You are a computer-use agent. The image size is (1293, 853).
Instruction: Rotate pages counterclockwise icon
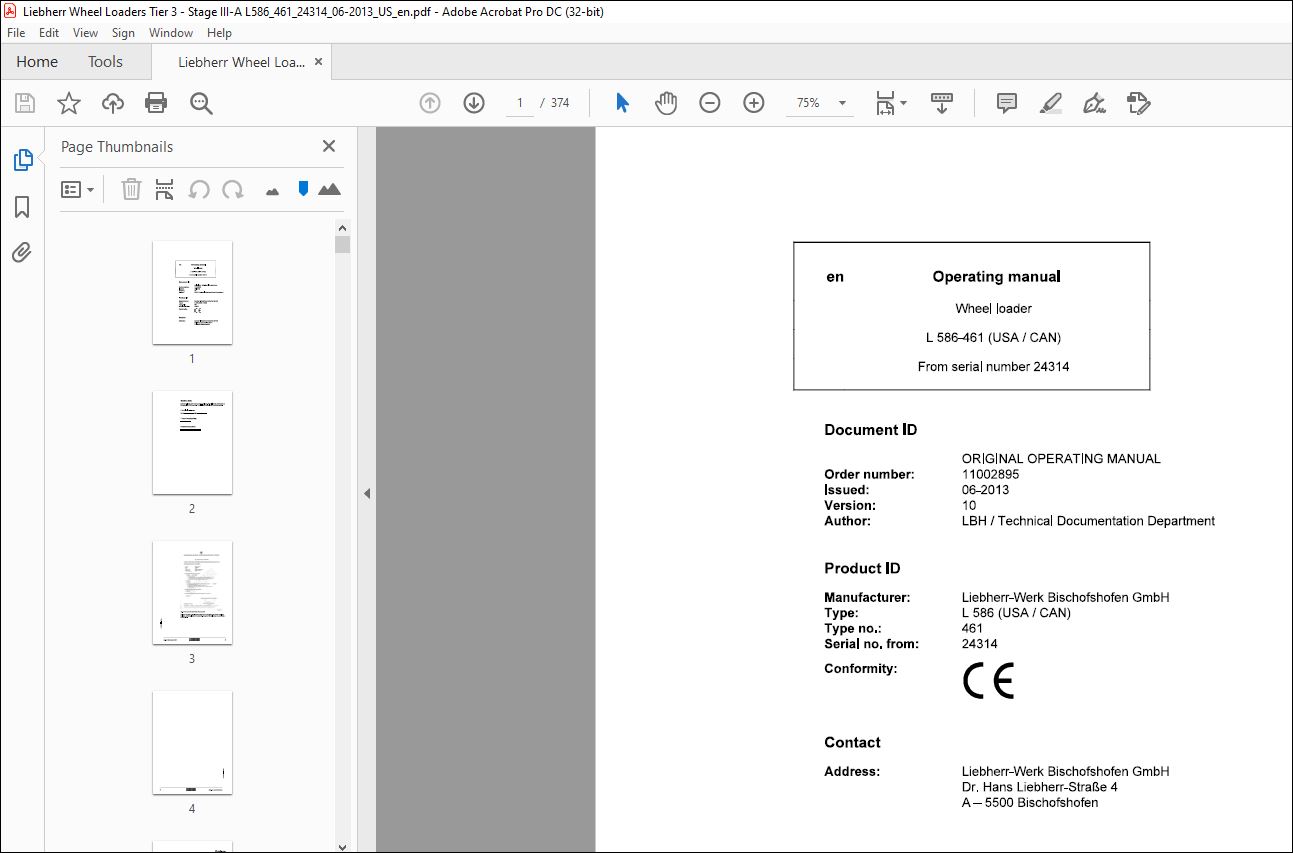pos(199,189)
